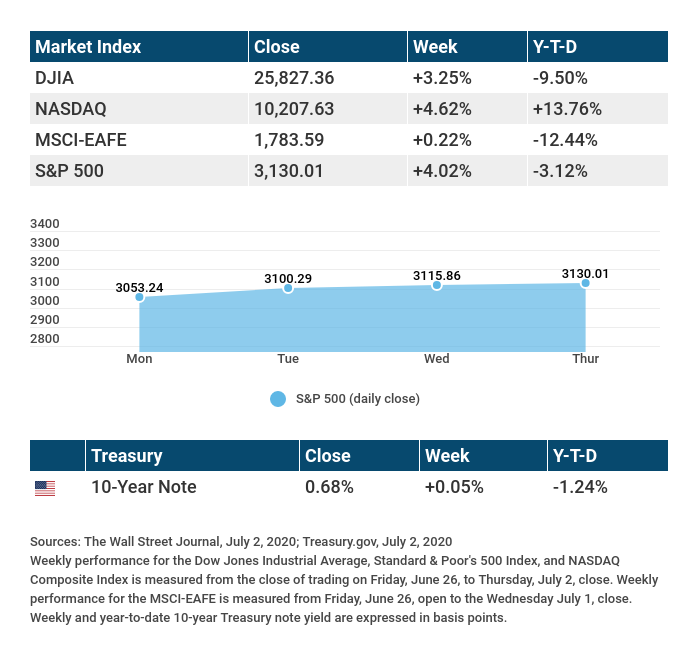The width and height of the screenshot is (700, 658).
Task: Select the Tuesday 3100.29 data point
Action: click(x=288, y=288)
